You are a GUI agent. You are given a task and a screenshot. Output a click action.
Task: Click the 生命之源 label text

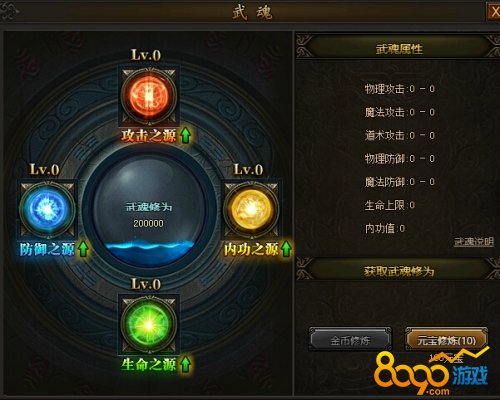(x=149, y=364)
